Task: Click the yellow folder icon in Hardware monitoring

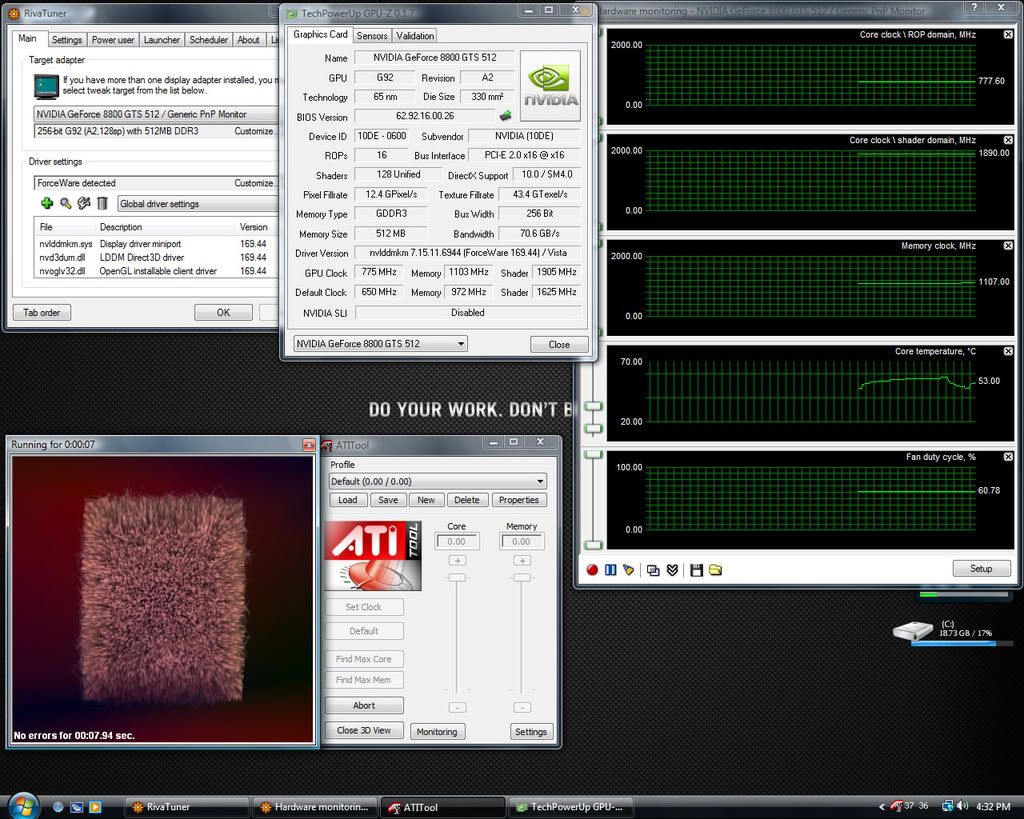Action: pos(715,570)
